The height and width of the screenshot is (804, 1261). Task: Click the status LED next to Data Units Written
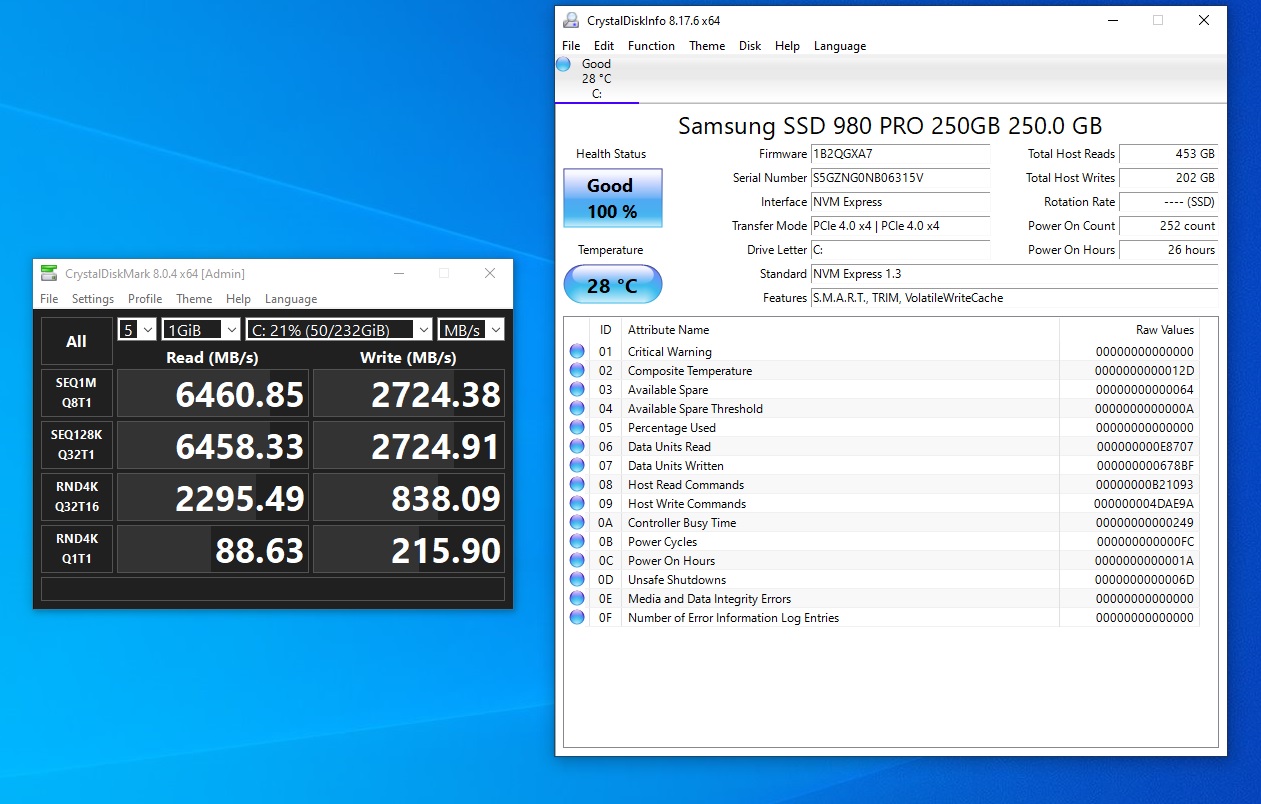click(x=577, y=465)
